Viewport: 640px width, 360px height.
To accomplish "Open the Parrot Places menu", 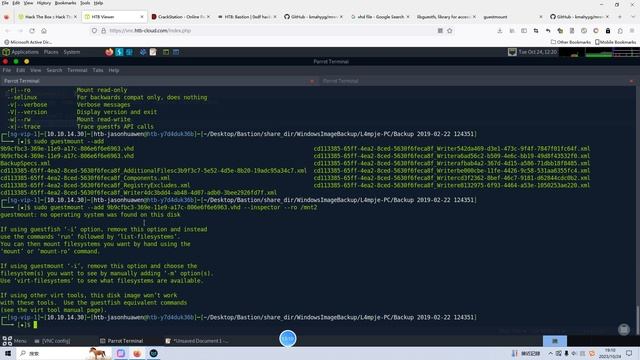I will point(51,52).
